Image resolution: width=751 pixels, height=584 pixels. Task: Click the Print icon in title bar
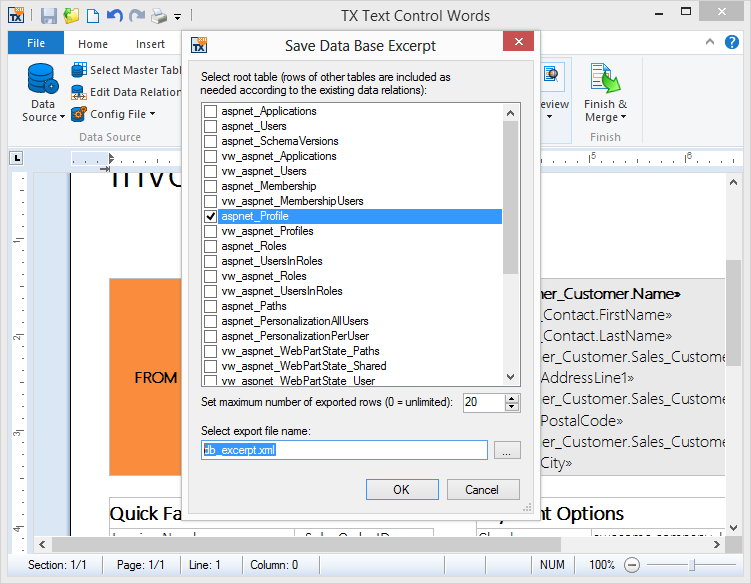pos(158,16)
